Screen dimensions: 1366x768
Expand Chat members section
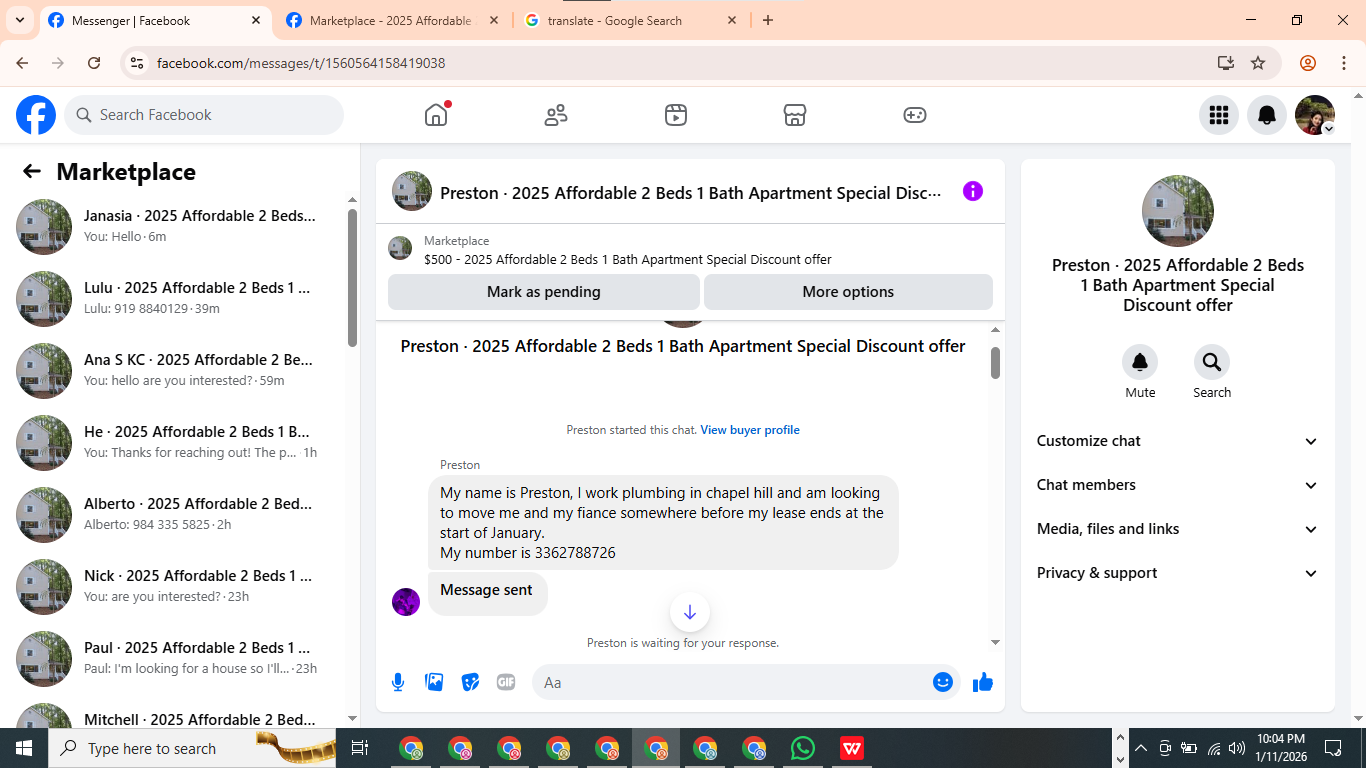(x=1178, y=485)
